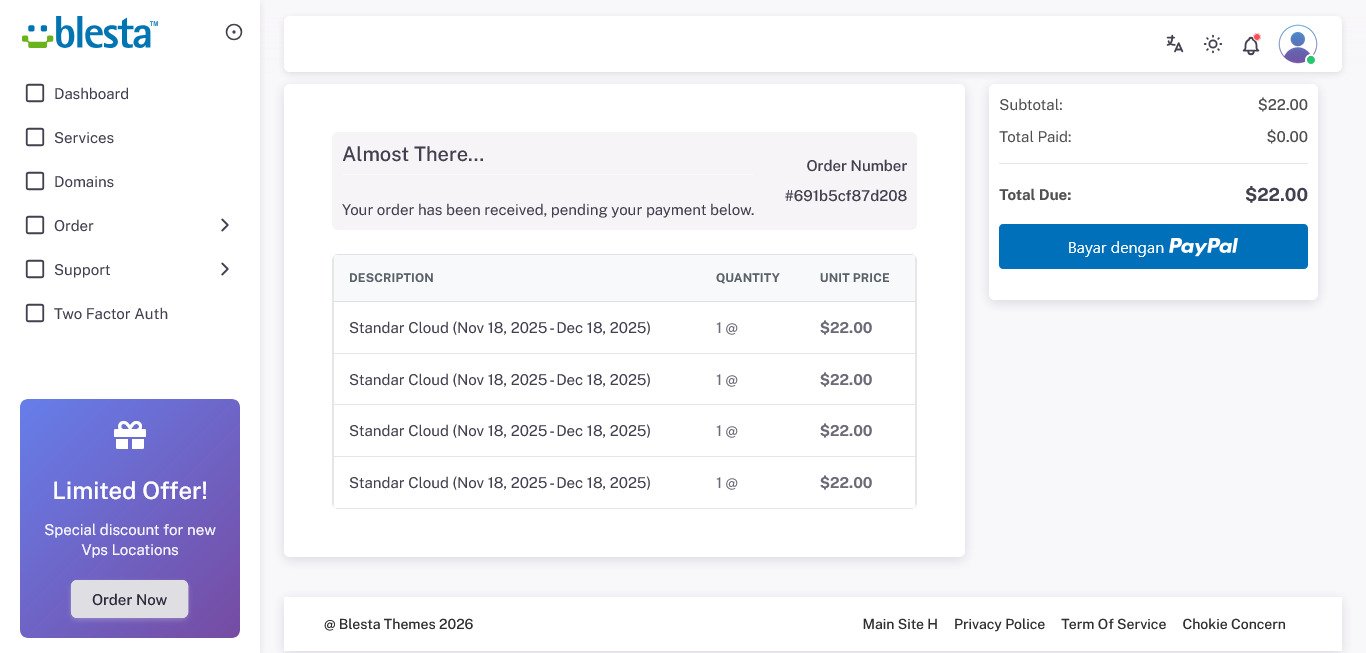The width and height of the screenshot is (1366, 653).
Task: Click the Blesta logo
Action: [90, 32]
